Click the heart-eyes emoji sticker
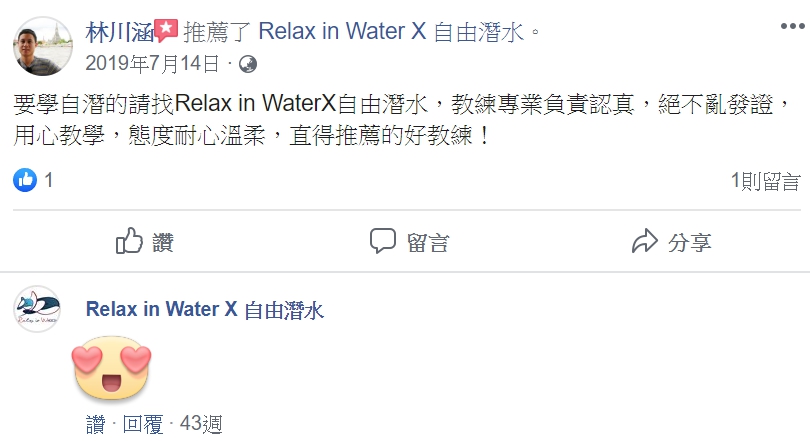Image resolution: width=810 pixels, height=441 pixels. point(112,368)
